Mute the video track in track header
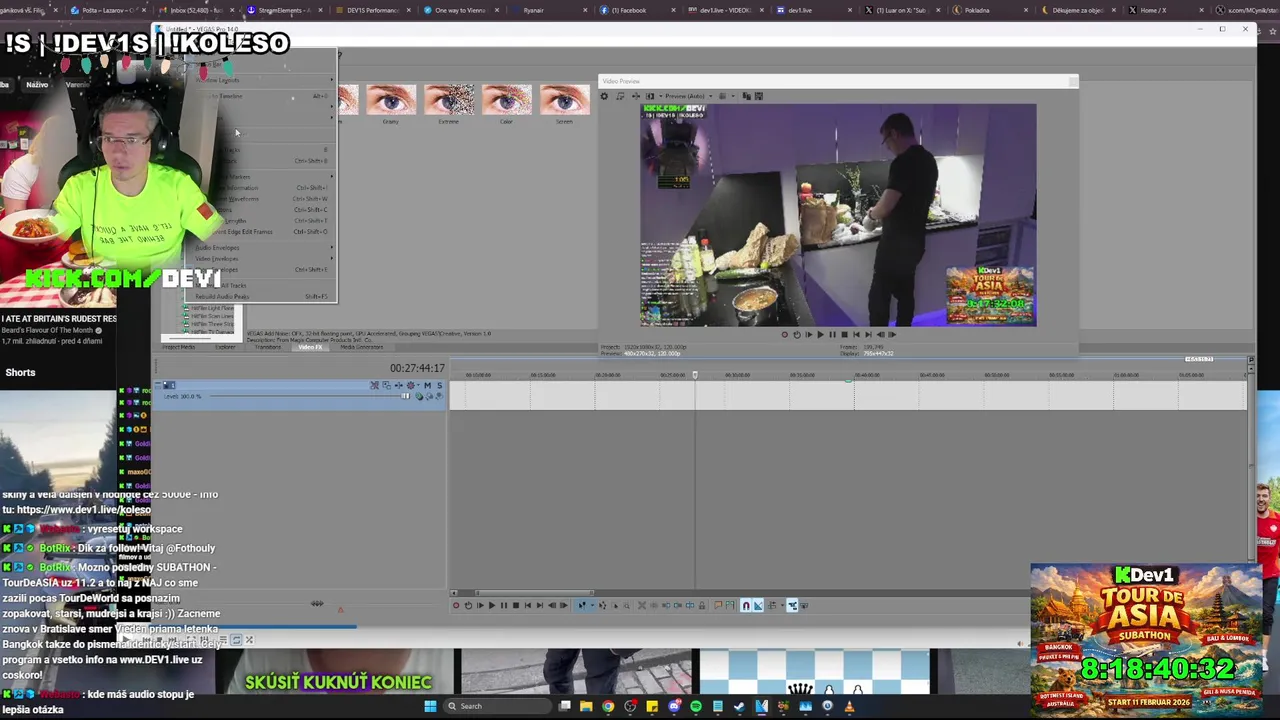Viewport: 1280px width, 720px height. point(427,385)
